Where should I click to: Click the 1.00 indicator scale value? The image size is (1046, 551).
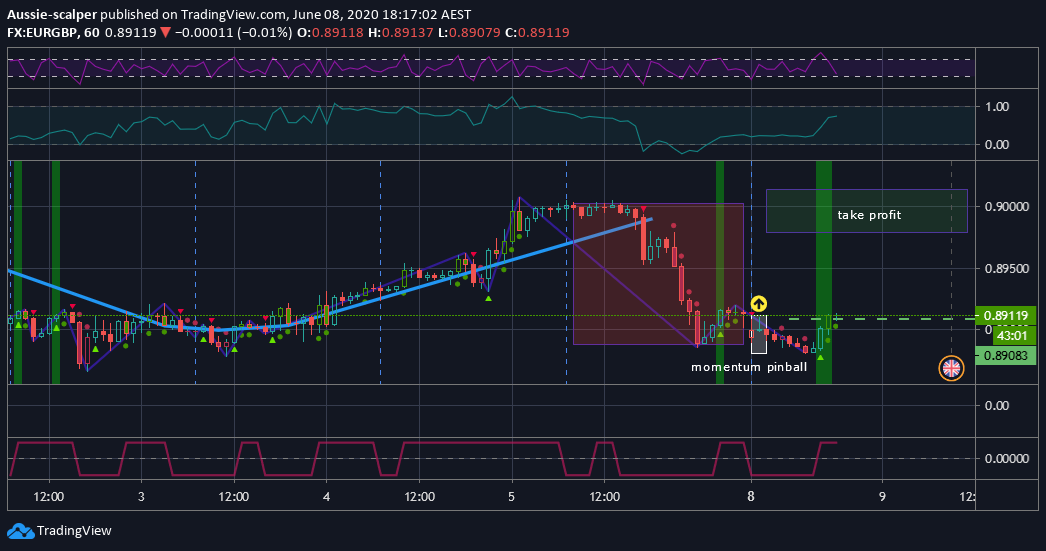point(997,107)
